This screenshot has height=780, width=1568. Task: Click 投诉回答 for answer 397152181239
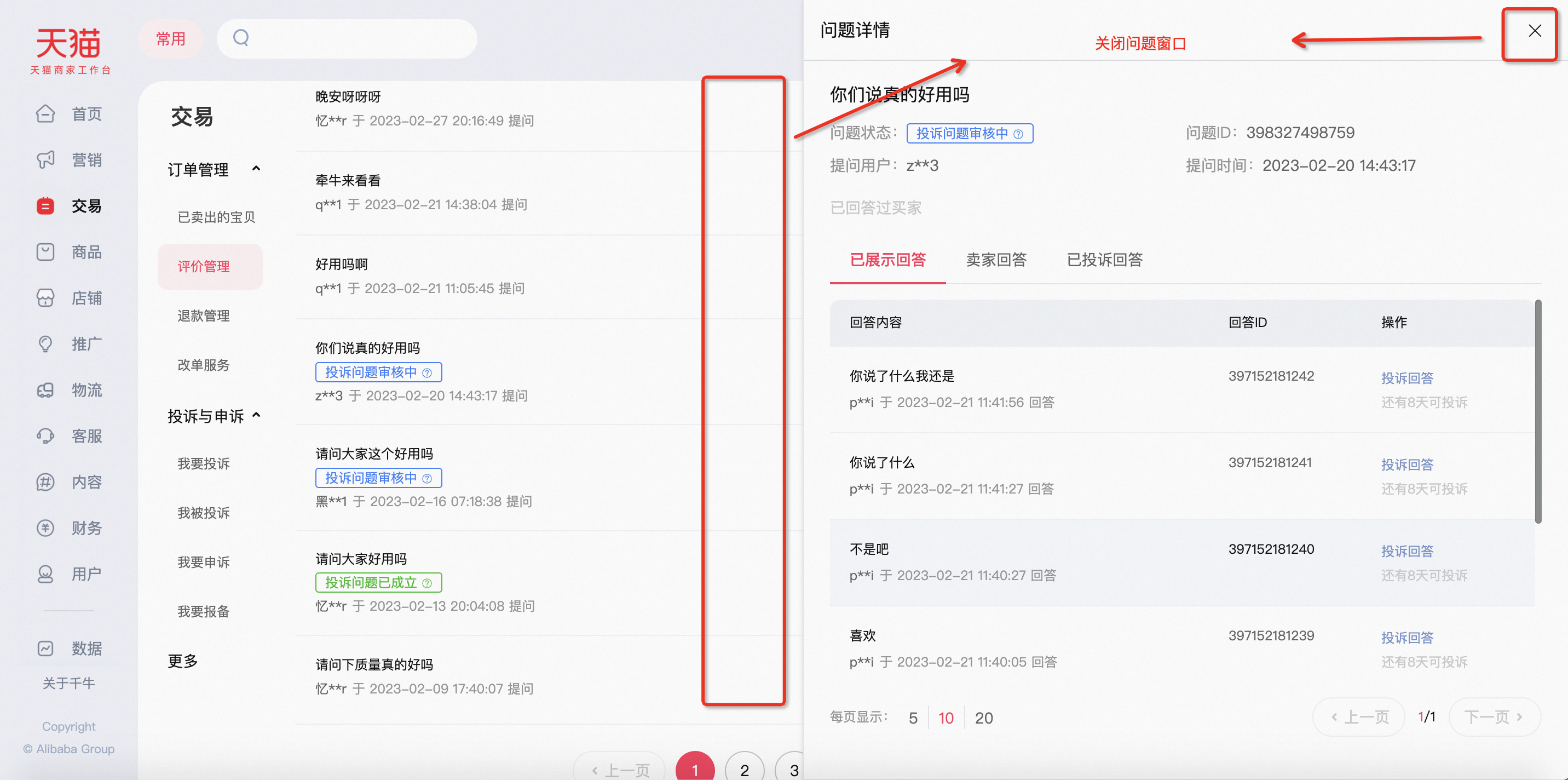pyautogui.click(x=1406, y=638)
